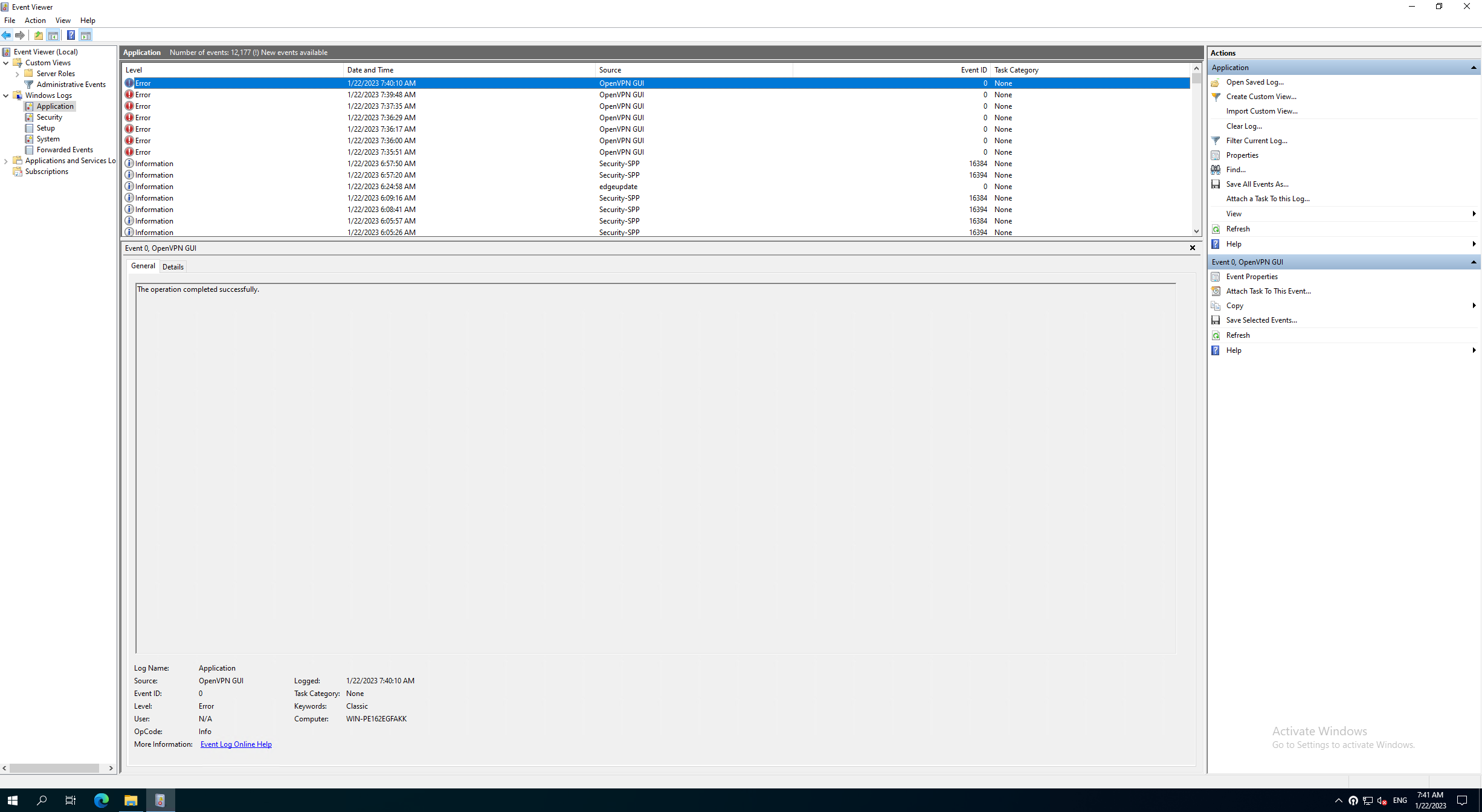Toggle the Show/Hide Action Pane toolbar button
1482x812 pixels.
coord(86,35)
